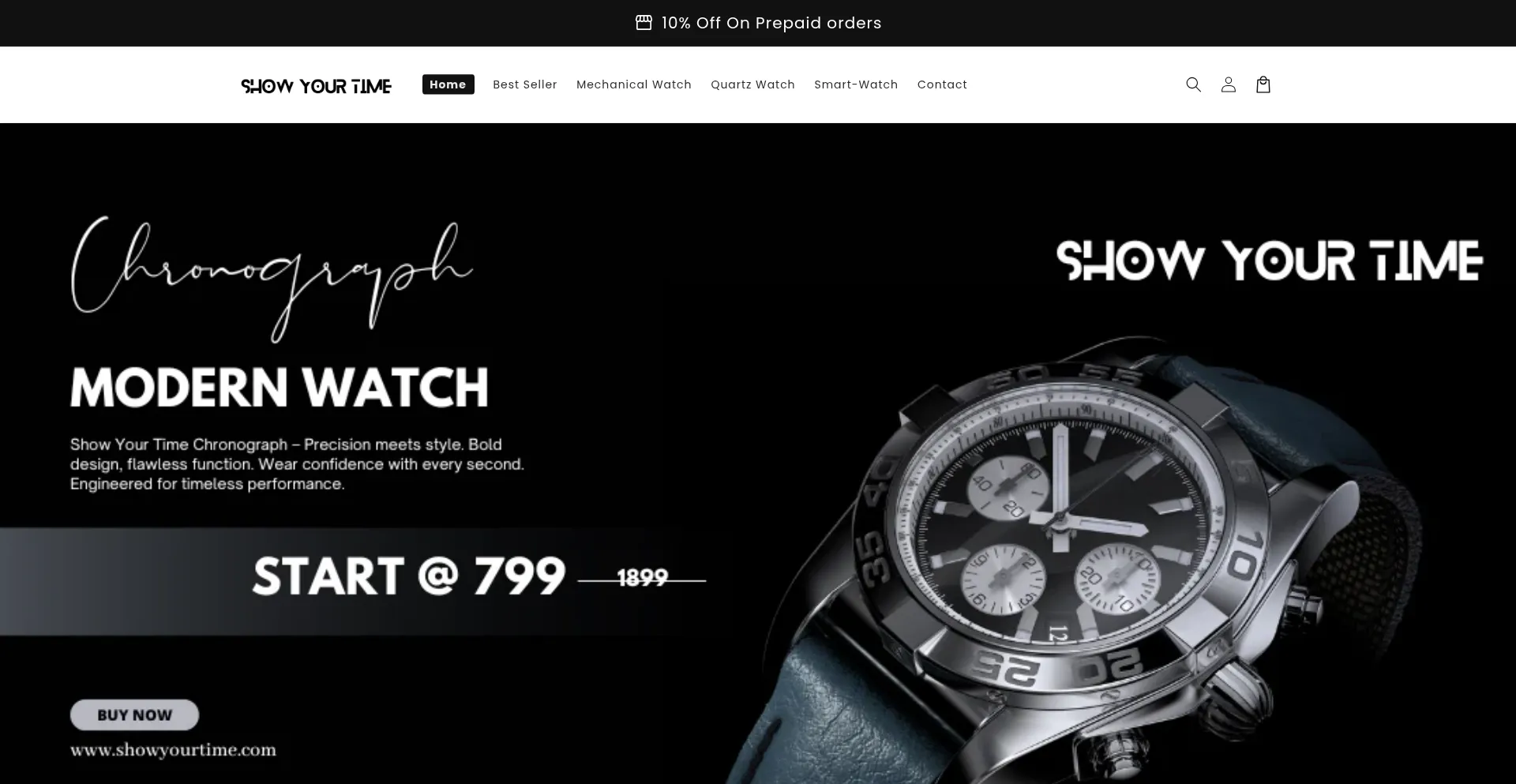Image resolution: width=1516 pixels, height=784 pixels.
Task: Open the account login icon
Action: (x=1228, y=84)
